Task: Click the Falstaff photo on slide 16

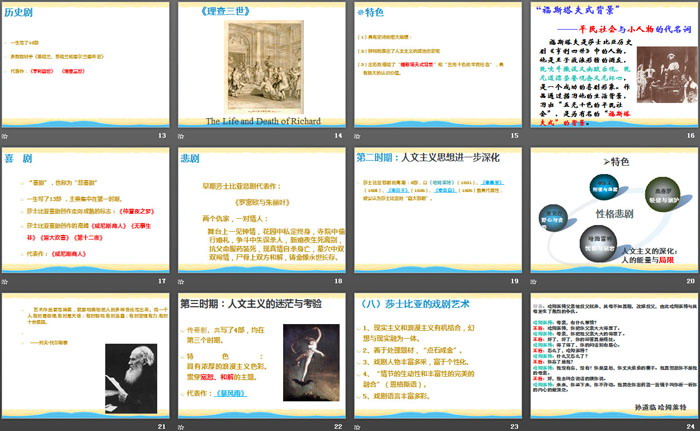Action: 667,75
